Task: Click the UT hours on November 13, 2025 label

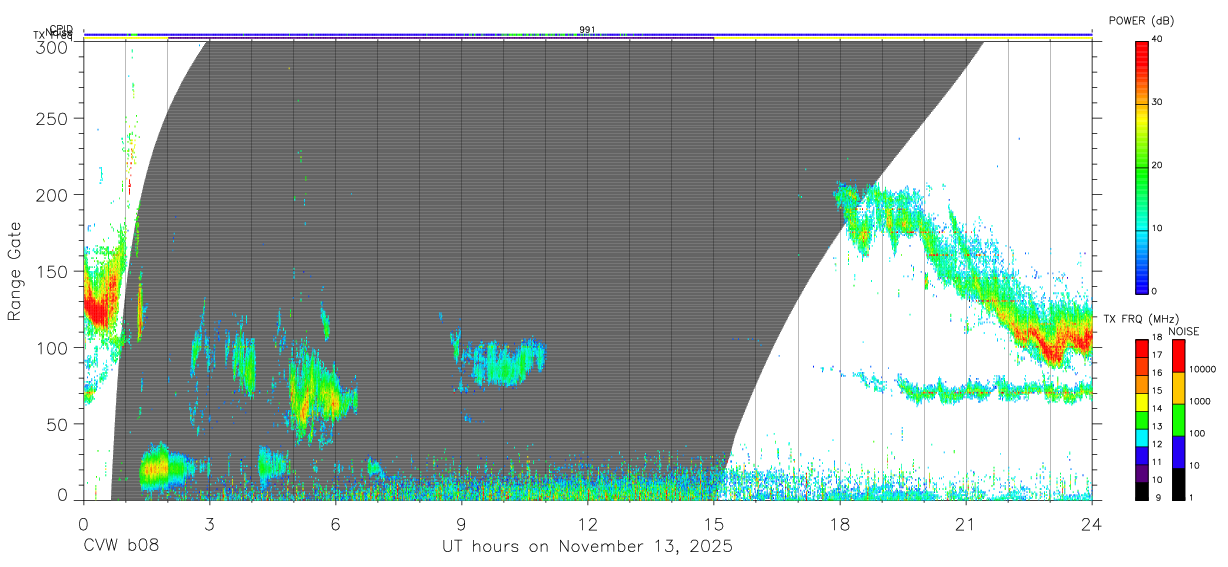Action: click(588, 547)
